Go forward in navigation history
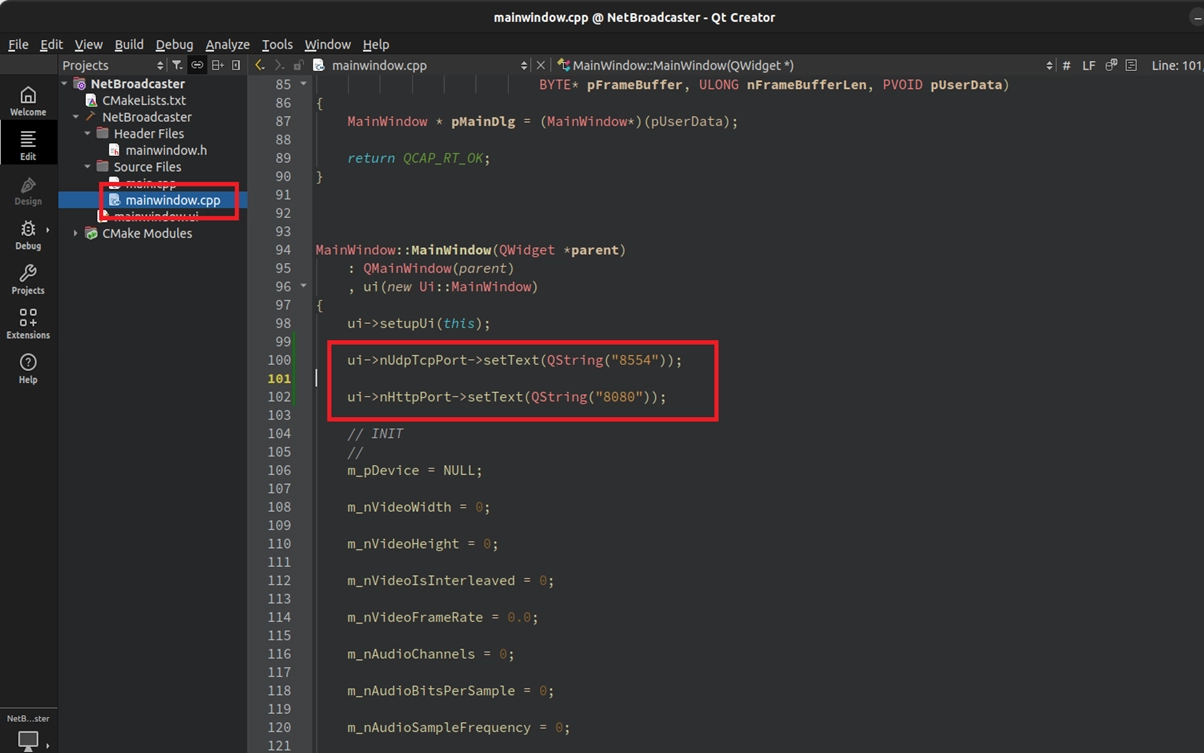 click(x=279, y=65)
